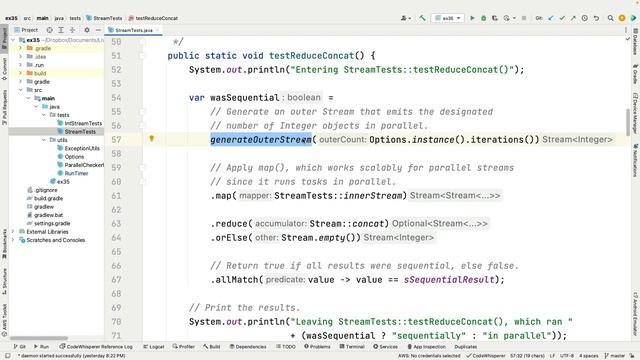Click the yellow lightbulb intention icon on line 57
This screenshot has width=640, height=360.
click(152, 139)
